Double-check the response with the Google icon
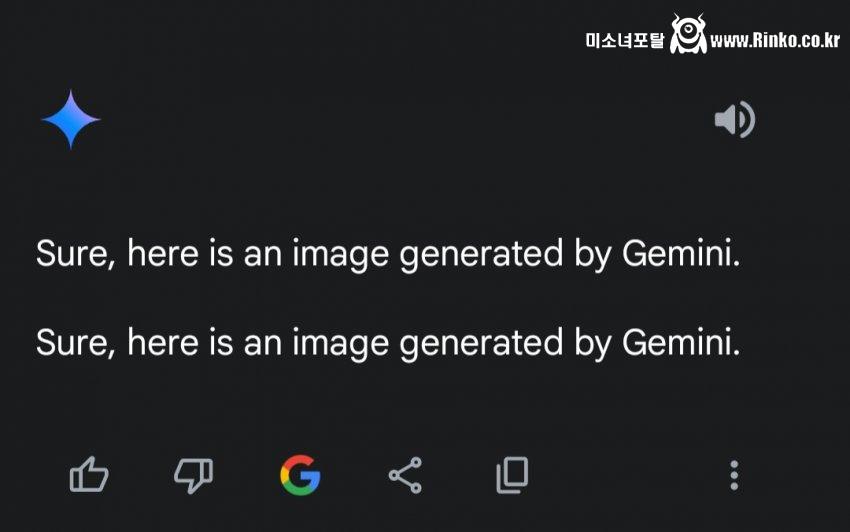Viewport: 850px width, 532px height. coord(300,475)
